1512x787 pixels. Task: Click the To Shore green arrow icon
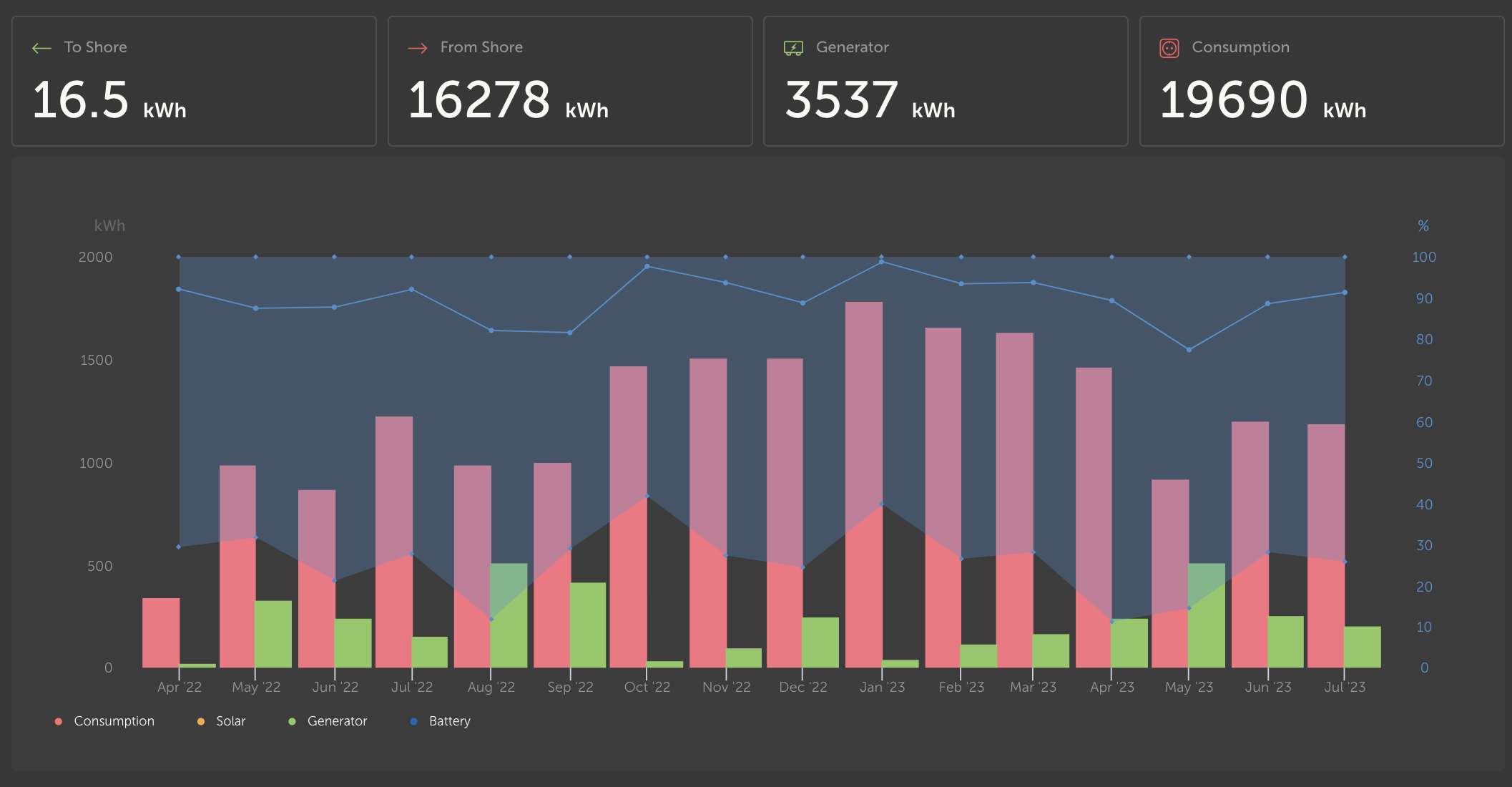tap(41, 48)
